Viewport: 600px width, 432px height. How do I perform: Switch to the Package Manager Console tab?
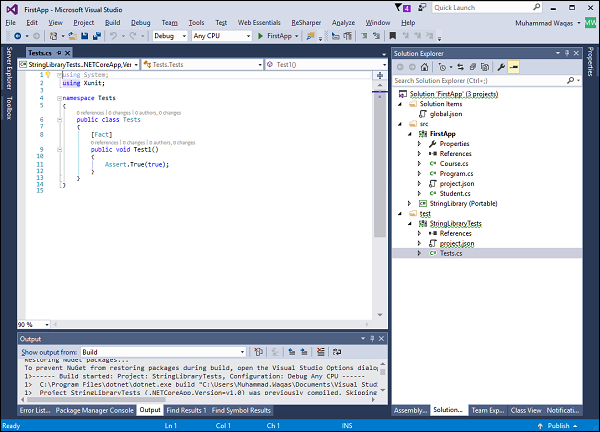94,410
